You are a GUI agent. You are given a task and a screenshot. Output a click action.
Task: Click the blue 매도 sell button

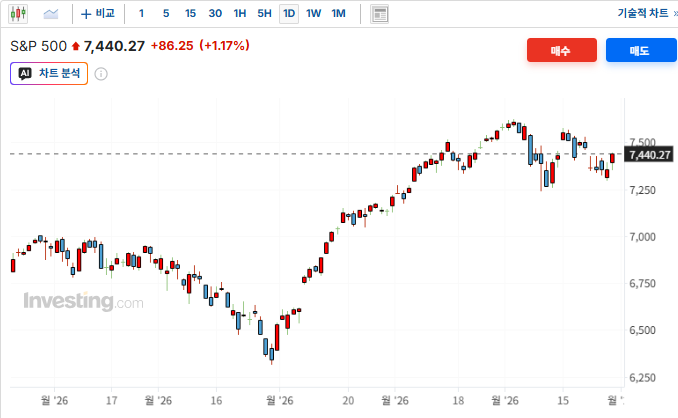point(641,50)
